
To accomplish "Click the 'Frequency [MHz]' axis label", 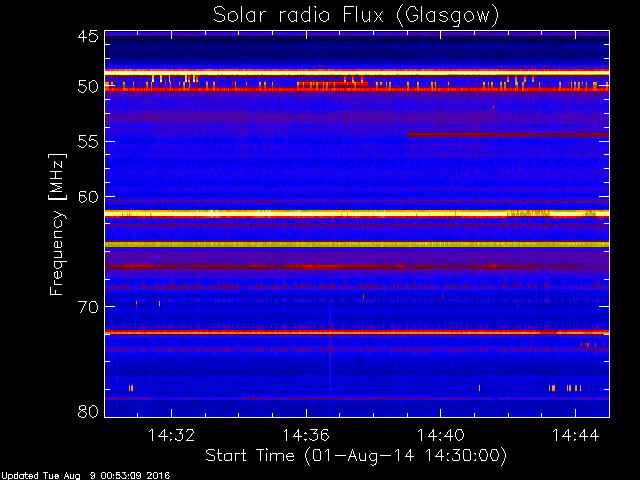I will (x=57, y=224).
